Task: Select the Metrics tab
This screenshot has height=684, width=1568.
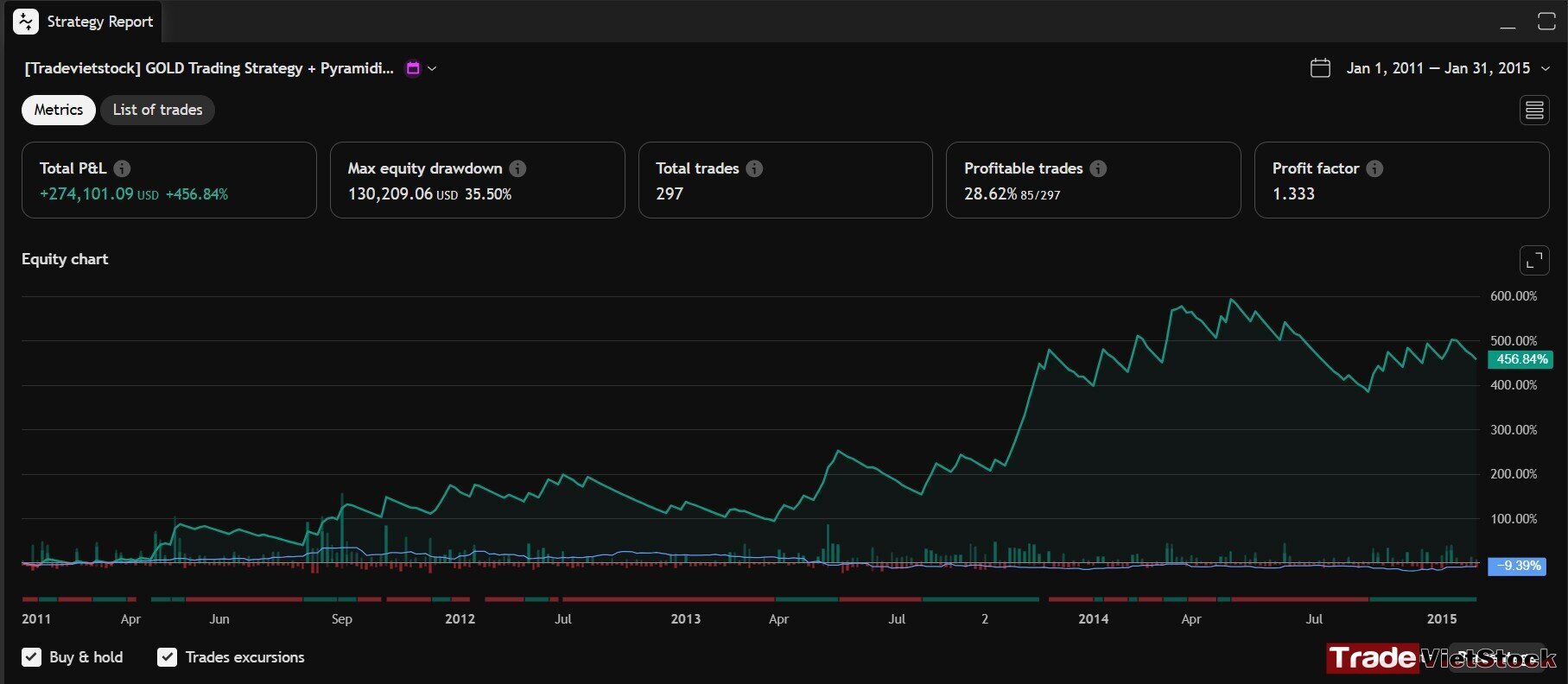Action: (x=59, y=110)
